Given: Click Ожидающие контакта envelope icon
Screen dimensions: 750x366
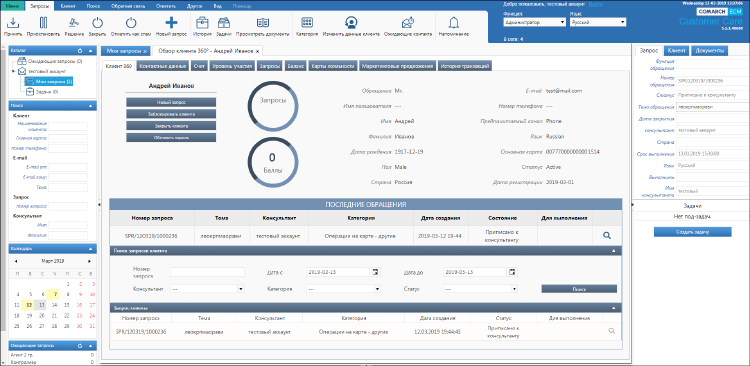Looking at the screenshot, I should [408, 22].
